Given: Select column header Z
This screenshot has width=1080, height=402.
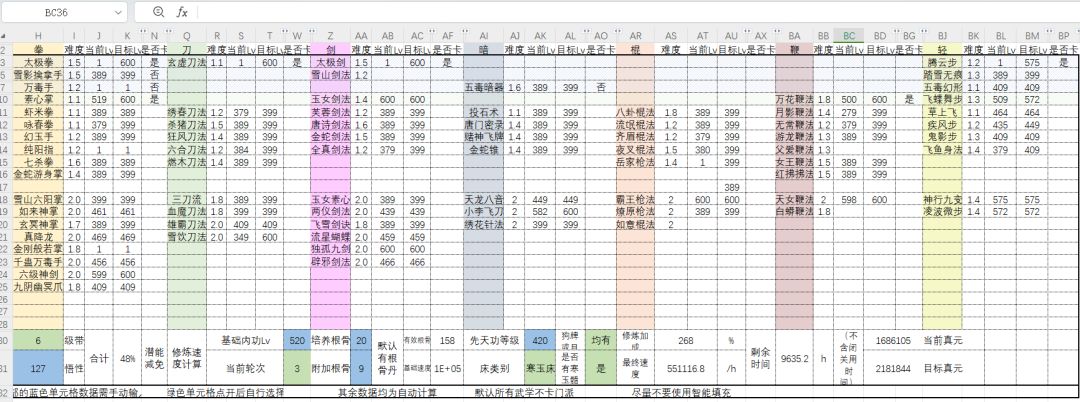Looking at the screenshot, I should [331, 36].
